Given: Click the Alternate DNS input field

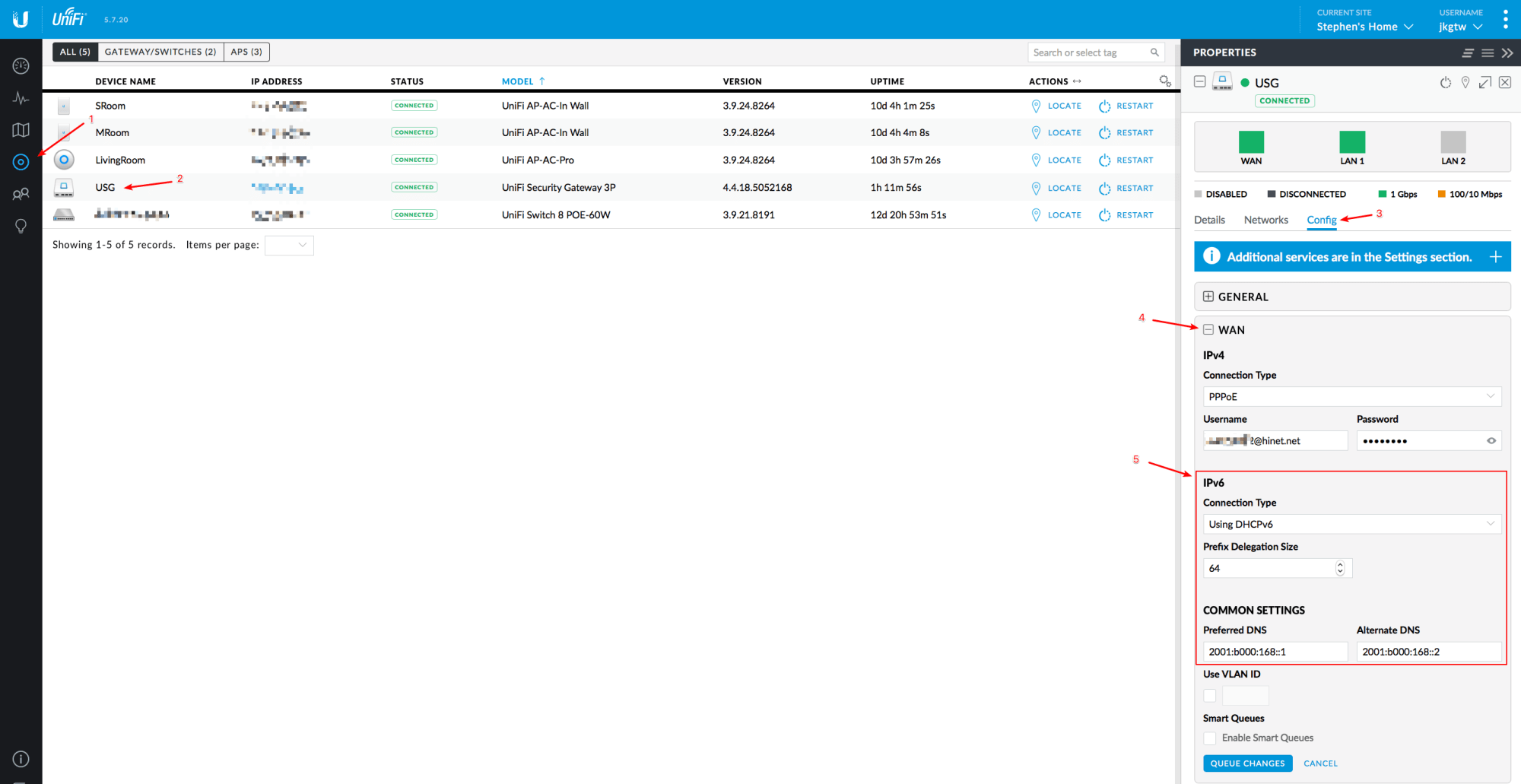Looking at the screenshot, I should coord(1429,652).
